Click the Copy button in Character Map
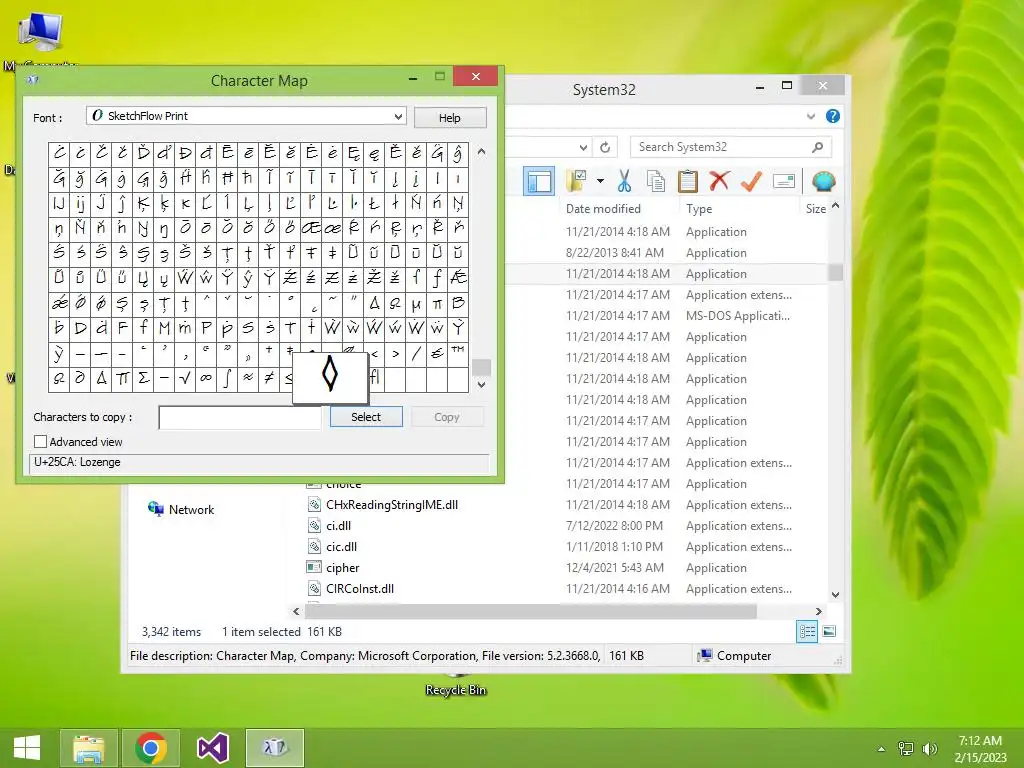This screenshot has width=1024, height=768. click(447, 417)
